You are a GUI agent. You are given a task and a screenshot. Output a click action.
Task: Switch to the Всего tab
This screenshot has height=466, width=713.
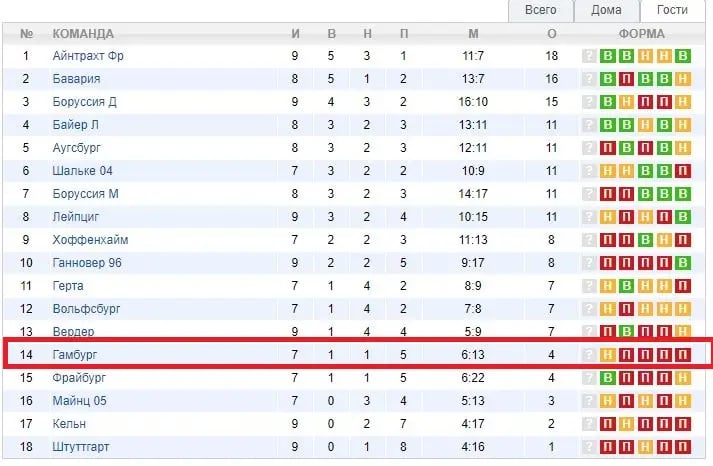(540, 10)
